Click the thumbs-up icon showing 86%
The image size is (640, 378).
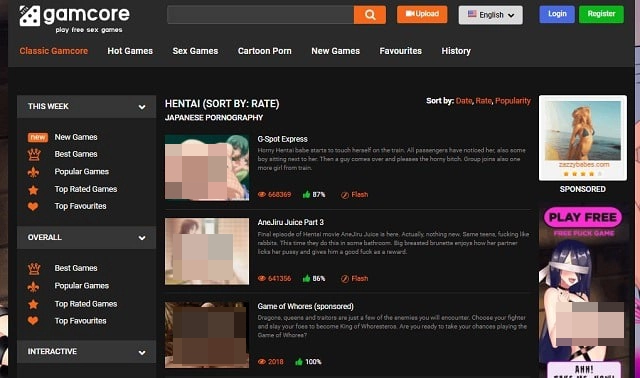tap(306, 278)
